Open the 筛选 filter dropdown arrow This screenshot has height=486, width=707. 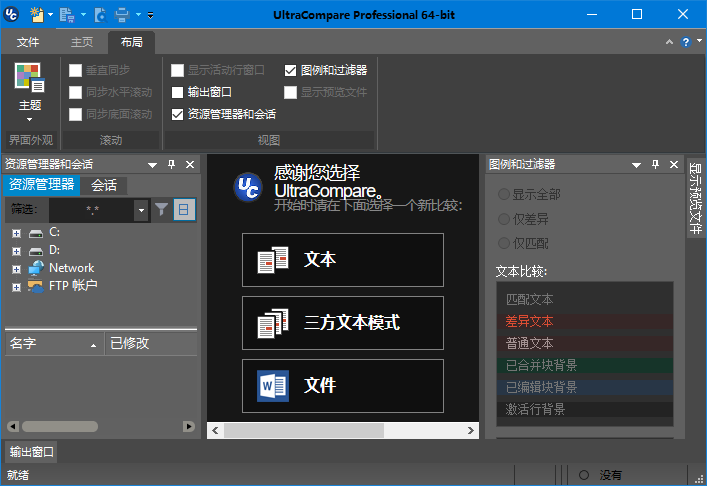pyautogui.click(x=141, y=210)
